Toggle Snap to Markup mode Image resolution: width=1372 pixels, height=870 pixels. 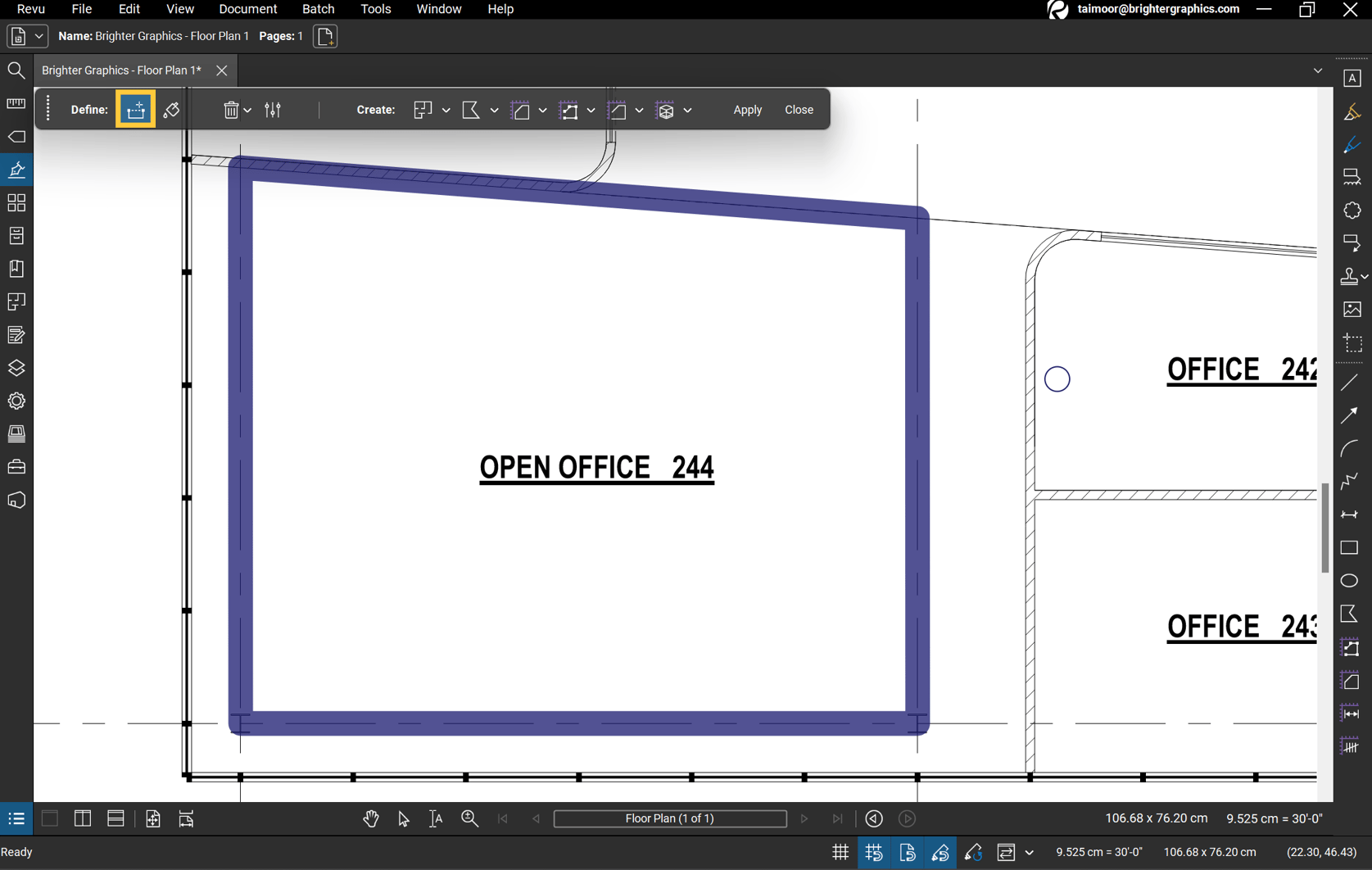coord(940,852)
